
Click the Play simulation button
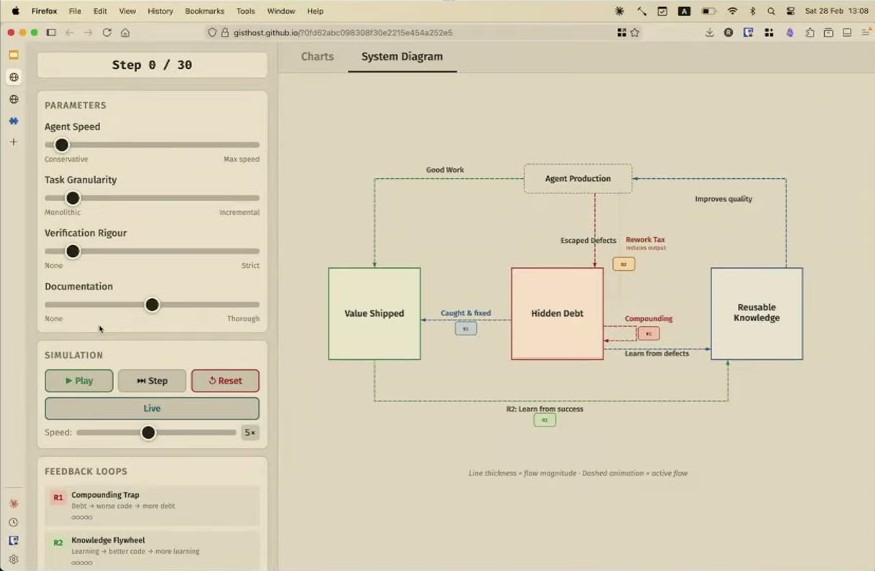pos(79,381)
